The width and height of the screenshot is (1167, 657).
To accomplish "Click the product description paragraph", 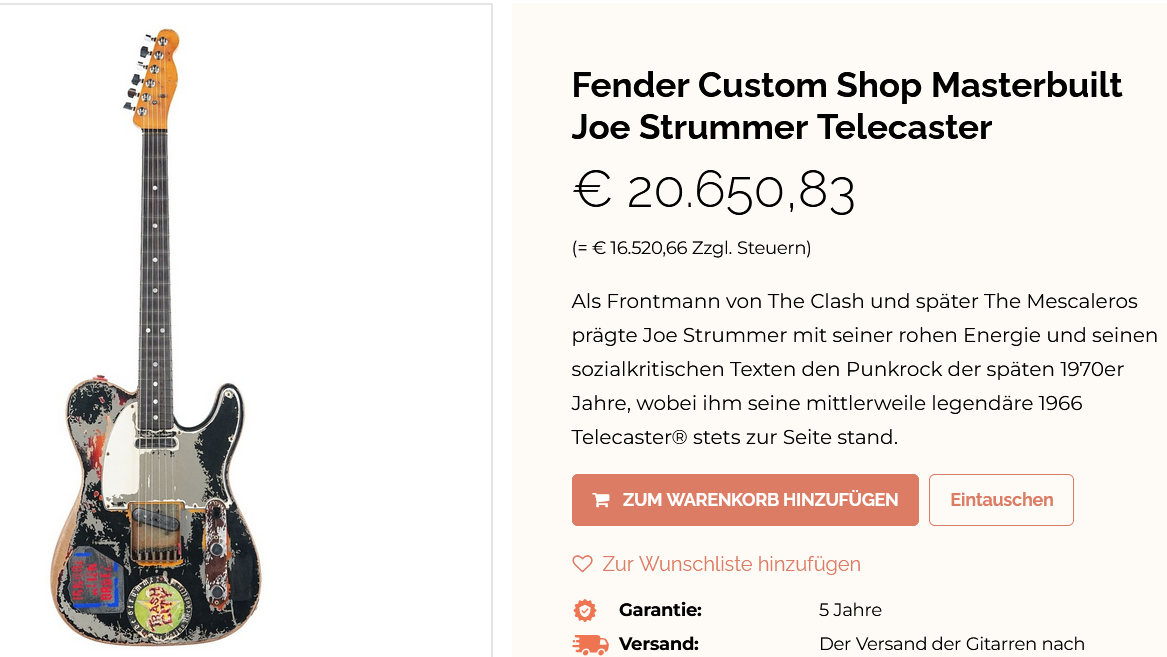I will pos(864,369).
